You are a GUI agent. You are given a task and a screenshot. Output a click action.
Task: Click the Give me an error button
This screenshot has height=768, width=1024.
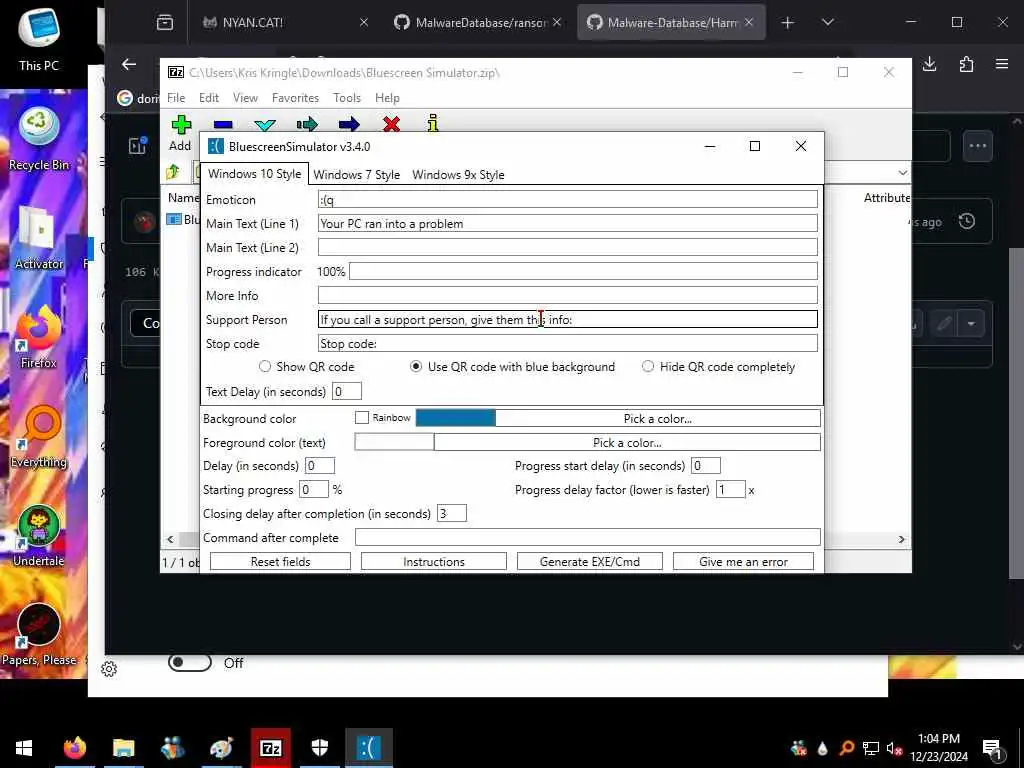pos(743,562)
